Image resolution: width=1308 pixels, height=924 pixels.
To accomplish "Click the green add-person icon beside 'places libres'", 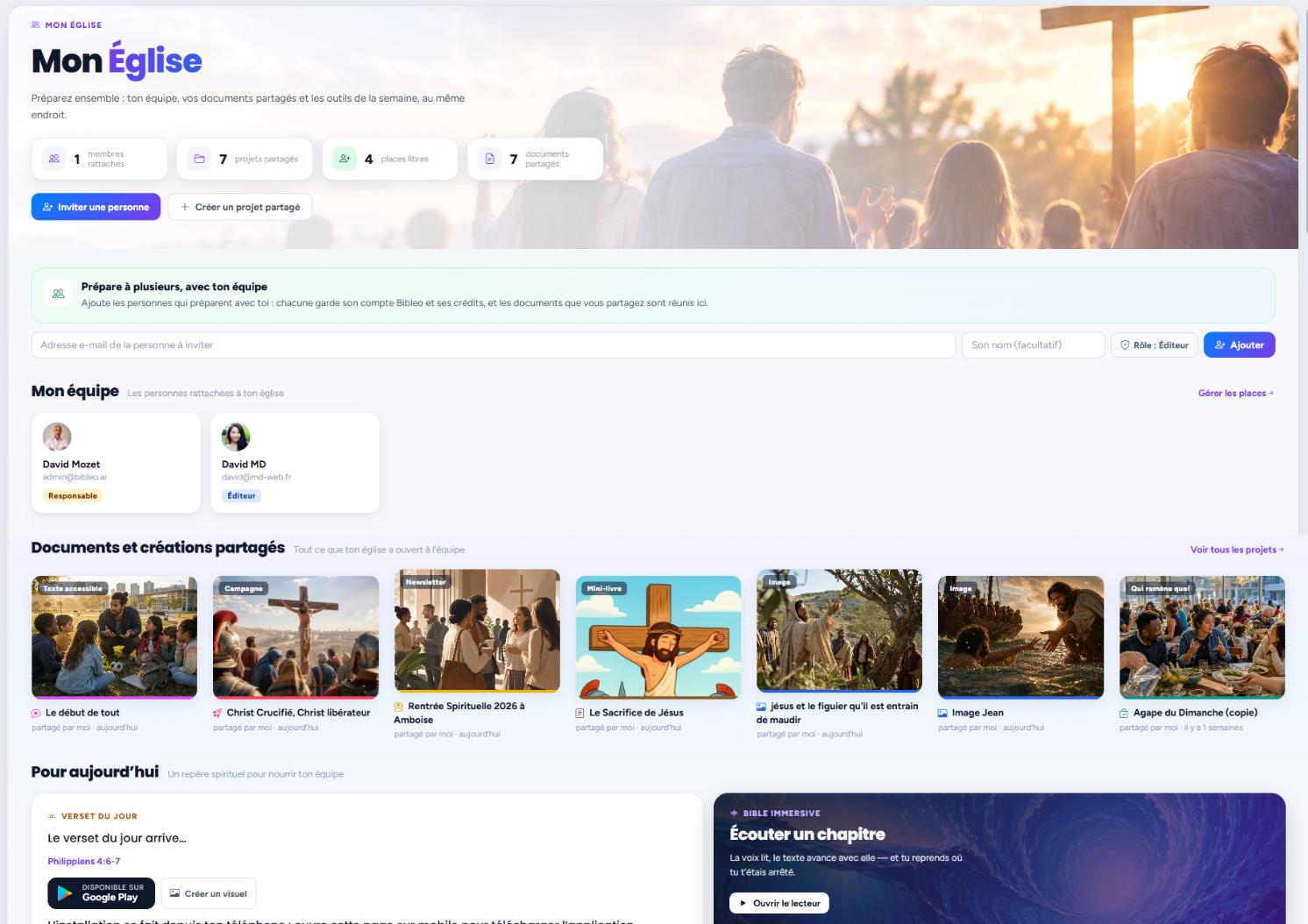I will point(345,159).
